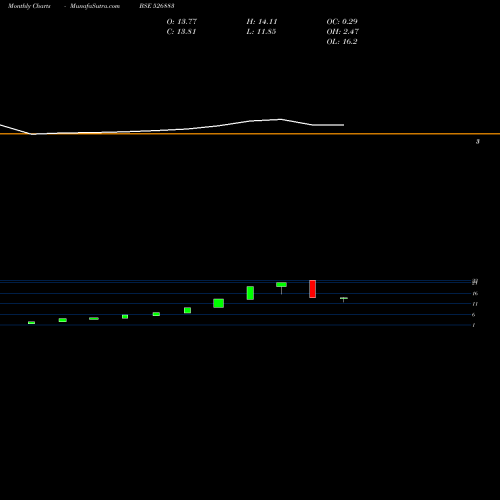This screenshot has height=500, width=500.
Task: Click the open value "O: 13.77"
Action: click(x=182, y=22)
